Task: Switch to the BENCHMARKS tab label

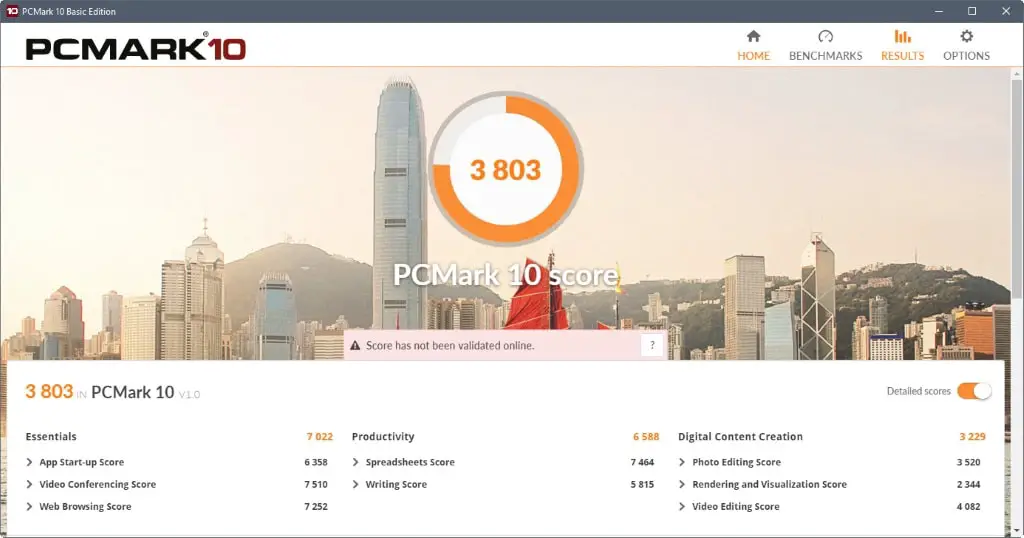Action: click(x=825, y=56)
